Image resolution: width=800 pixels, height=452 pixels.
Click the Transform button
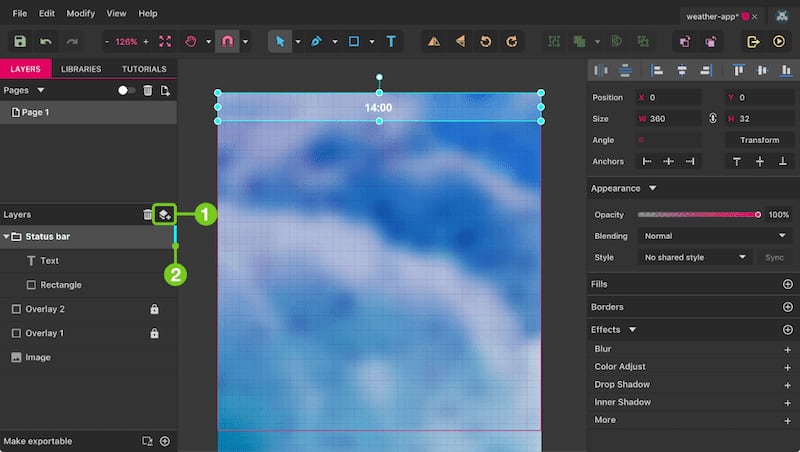pyautogui.click(x=759, y=140)
